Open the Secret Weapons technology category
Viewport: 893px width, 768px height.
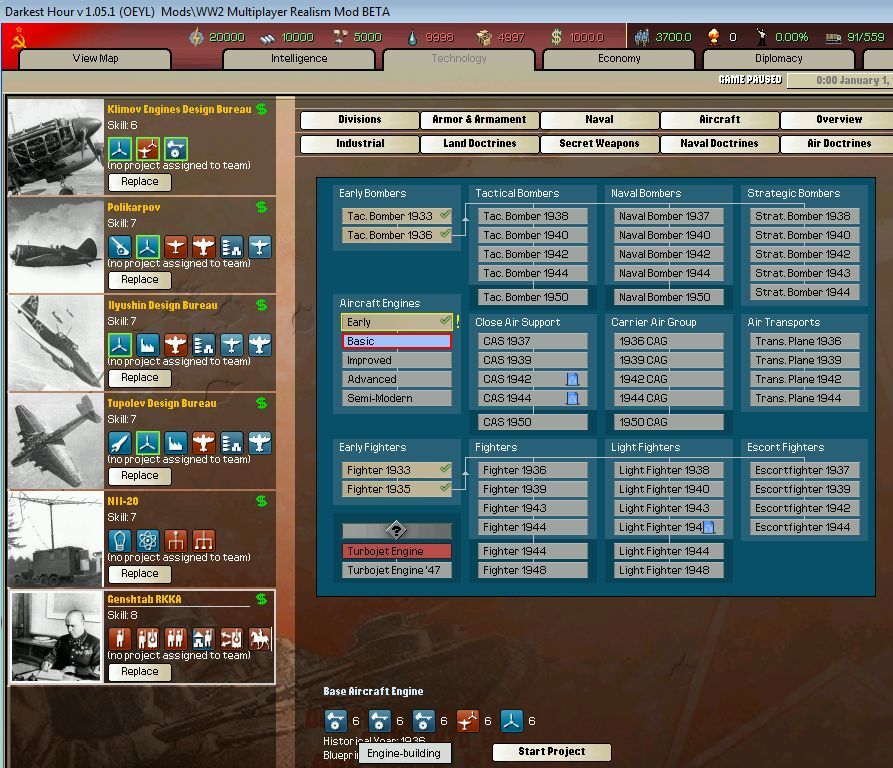point(599,144)
